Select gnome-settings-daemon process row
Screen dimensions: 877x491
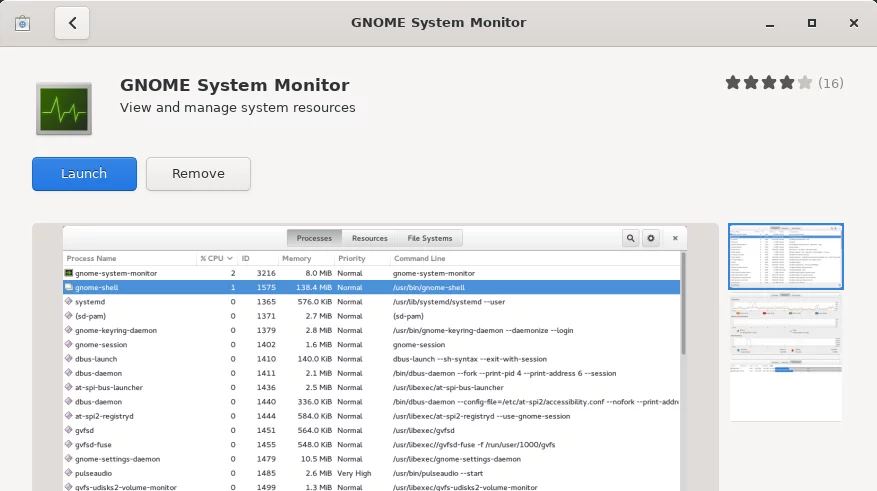pos(371,459)
